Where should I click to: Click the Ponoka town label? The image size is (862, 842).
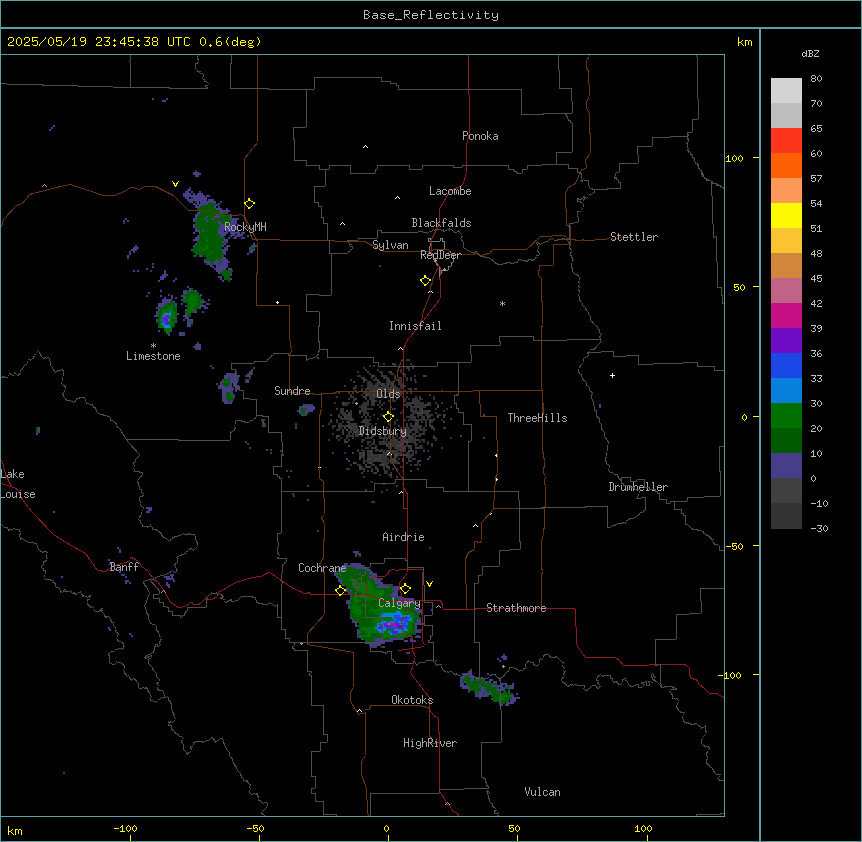(480, 136)
